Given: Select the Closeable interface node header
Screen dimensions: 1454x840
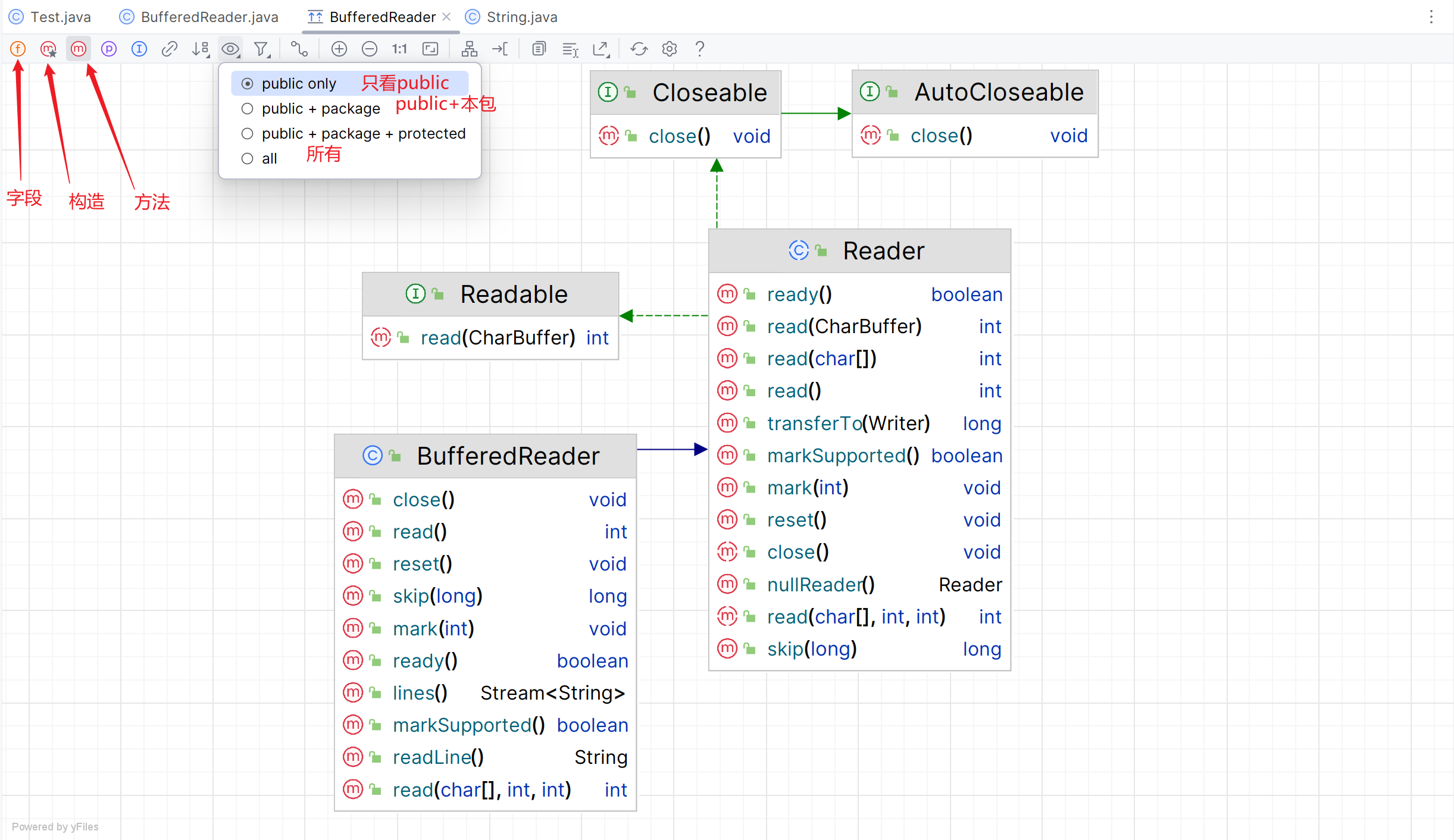Looking at the screenshot, I should pos(685,92).
